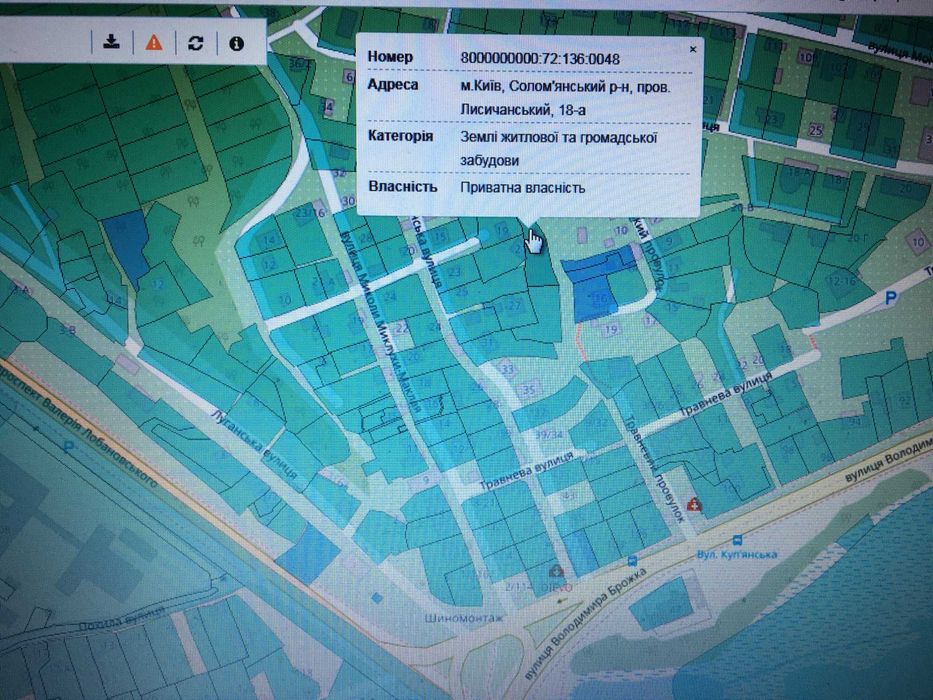The image size is (933, 700).
Task: Click the Травневий провулок street label
Action: point(655,468)
